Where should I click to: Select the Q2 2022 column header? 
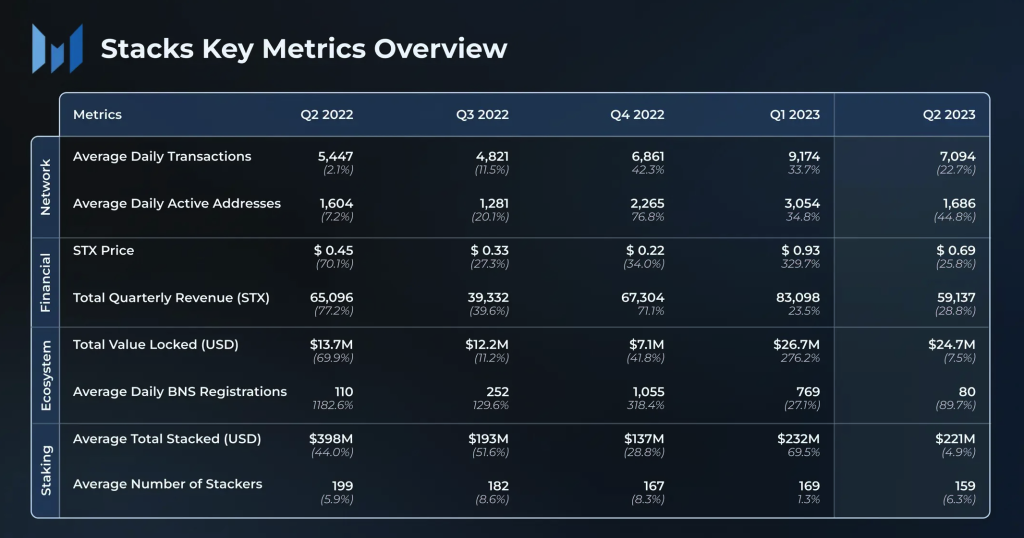[x=327, y=114]
